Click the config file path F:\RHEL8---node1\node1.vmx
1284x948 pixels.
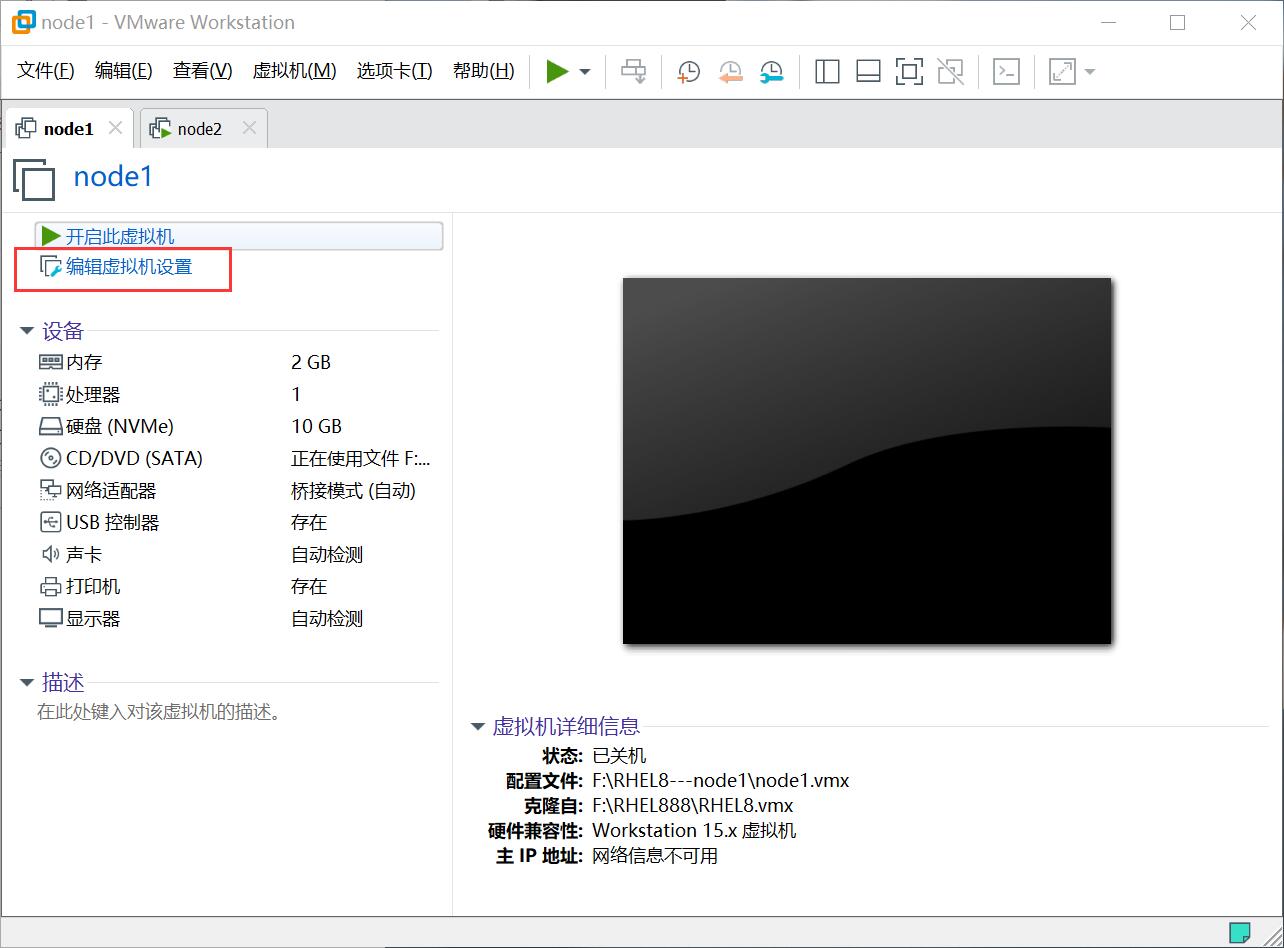(721, 780)
